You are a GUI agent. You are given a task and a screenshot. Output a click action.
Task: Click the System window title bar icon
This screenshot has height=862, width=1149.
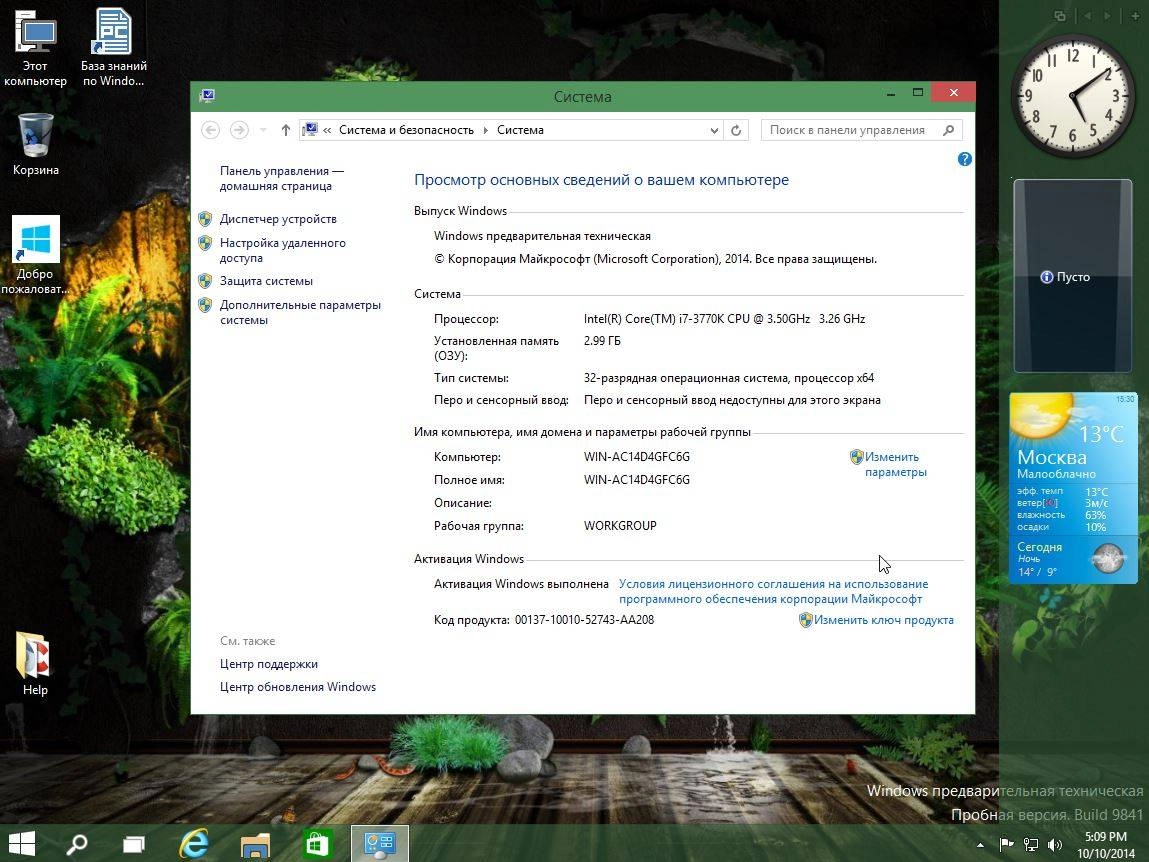click(207, 96)
